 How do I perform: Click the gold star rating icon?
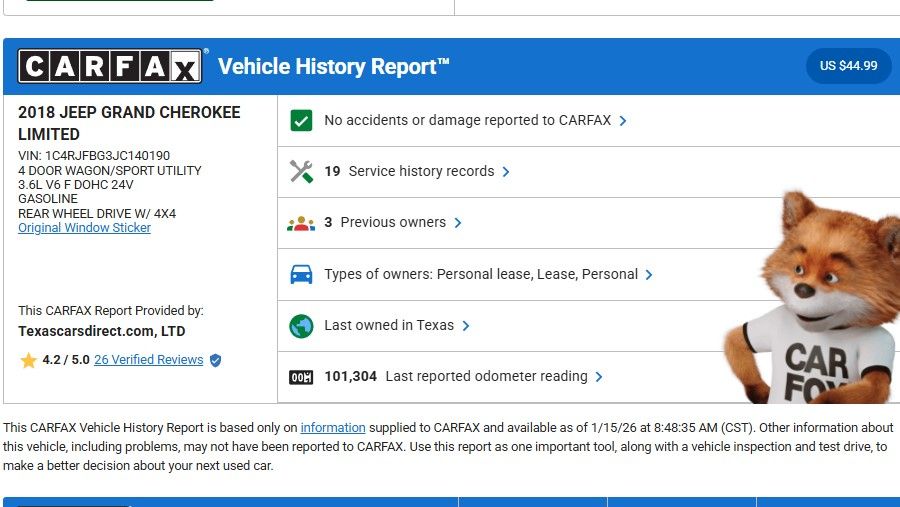coord(28,360)
